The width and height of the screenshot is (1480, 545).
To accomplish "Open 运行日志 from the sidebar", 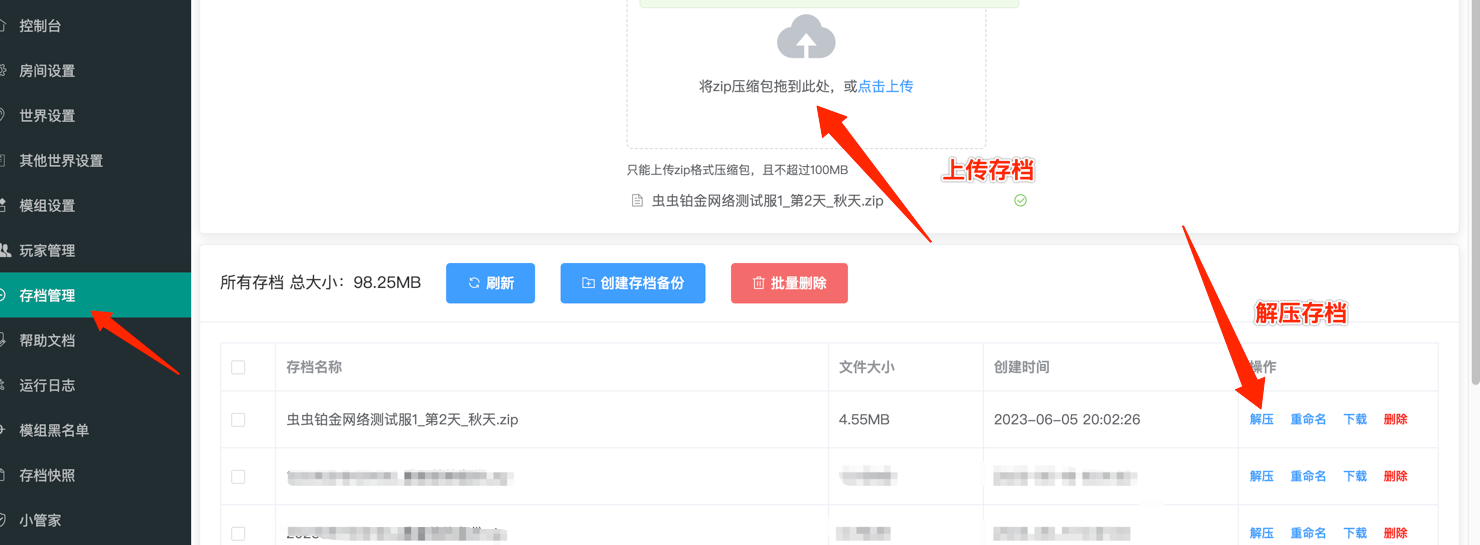I will pos(47,386).
